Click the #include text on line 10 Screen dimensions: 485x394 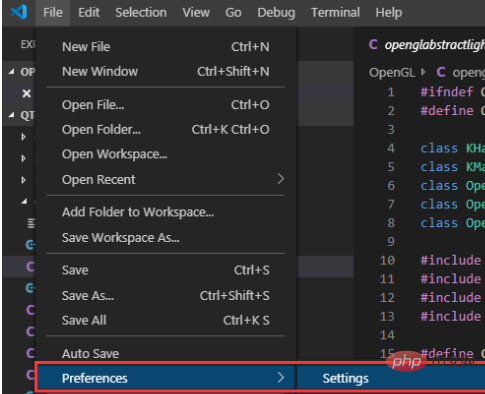pos(450,260)
